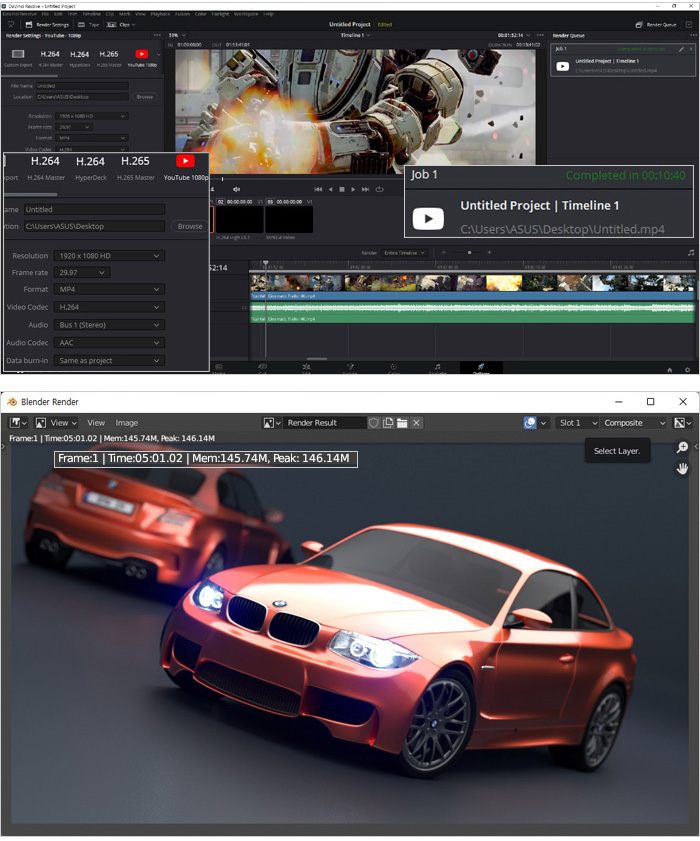The height and width of the screenshot is (841, 700).
Task: Select the Custom Export preset icon
Action: coord(18,54)
